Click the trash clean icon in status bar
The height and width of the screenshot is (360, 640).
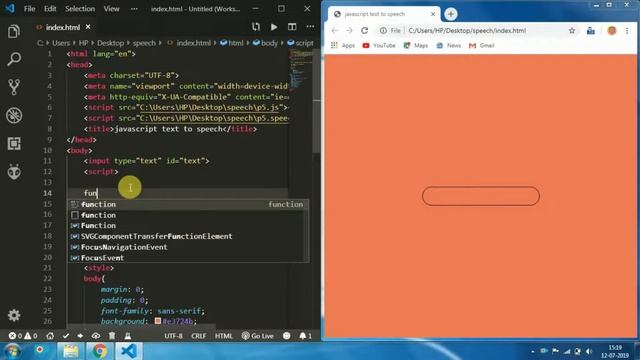click(x=112, y=336)
